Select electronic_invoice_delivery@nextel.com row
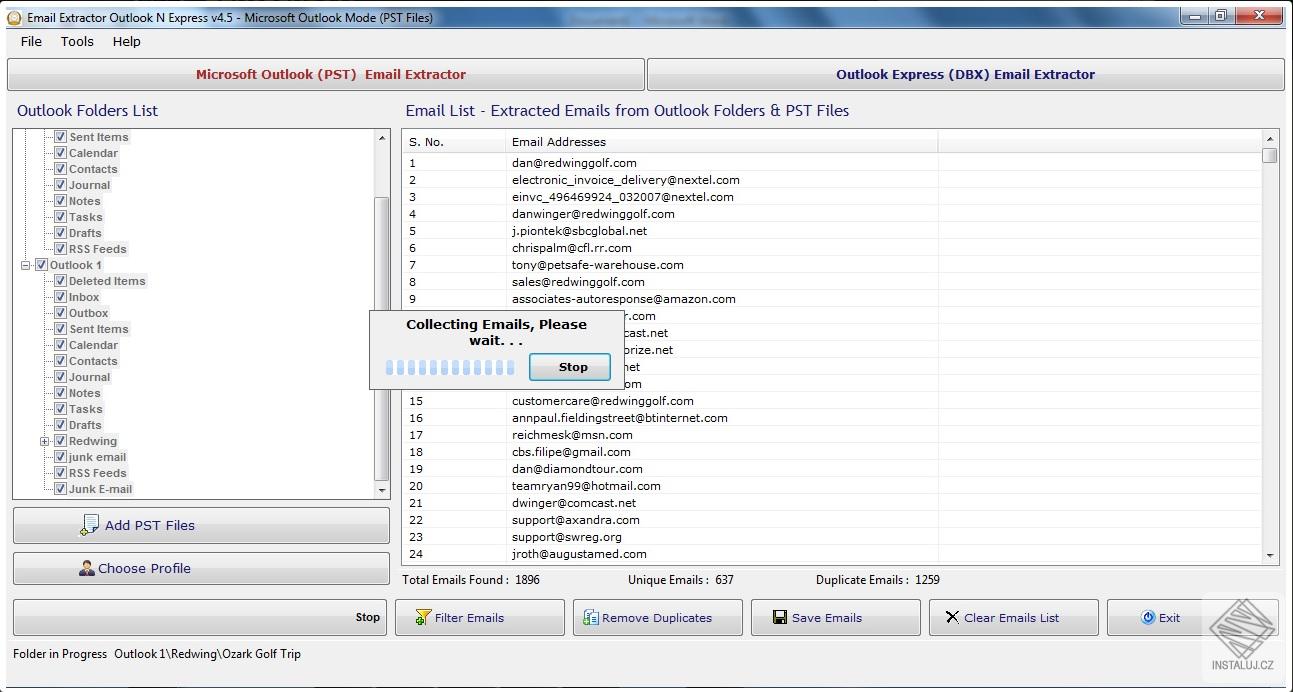The width and height of the screenshot is (1293, 692). tap(832, 180)
